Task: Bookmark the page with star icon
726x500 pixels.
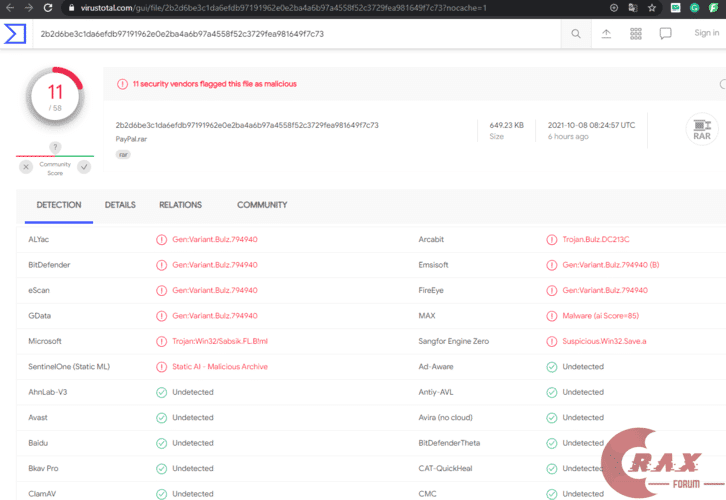Action: pyautogui.click(x=652, y=7)
